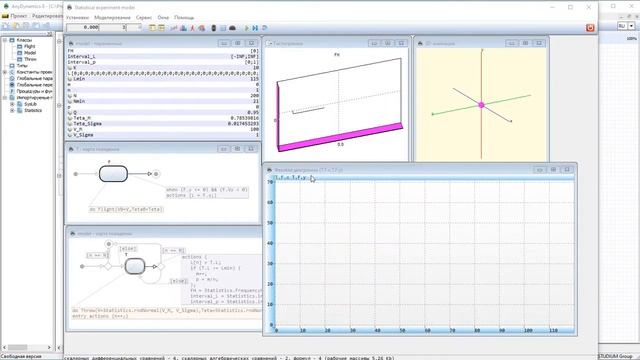Select the Throw class in the project tree

[30, 59]
